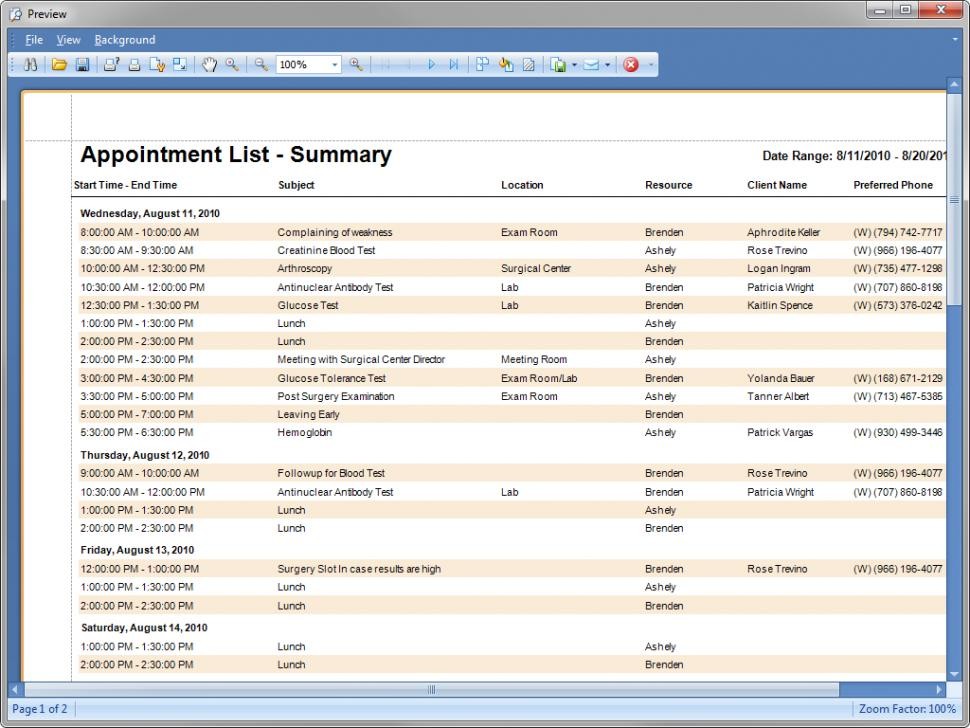Viewport: 970px width, 728px height.
Task: Select the Magnifier tool
Action: click(232, 64)
